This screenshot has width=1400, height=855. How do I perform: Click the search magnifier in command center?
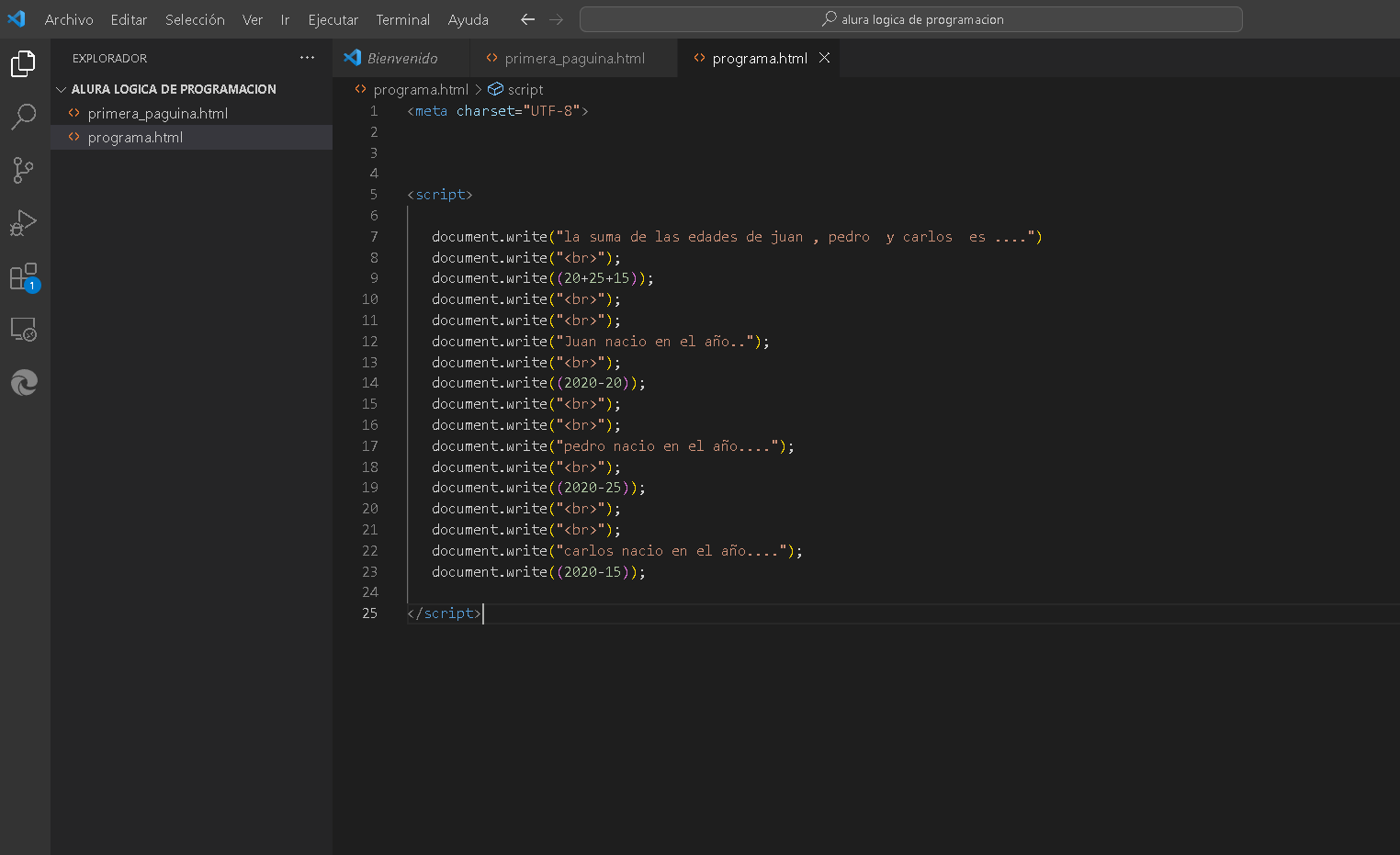pos(829,19)
